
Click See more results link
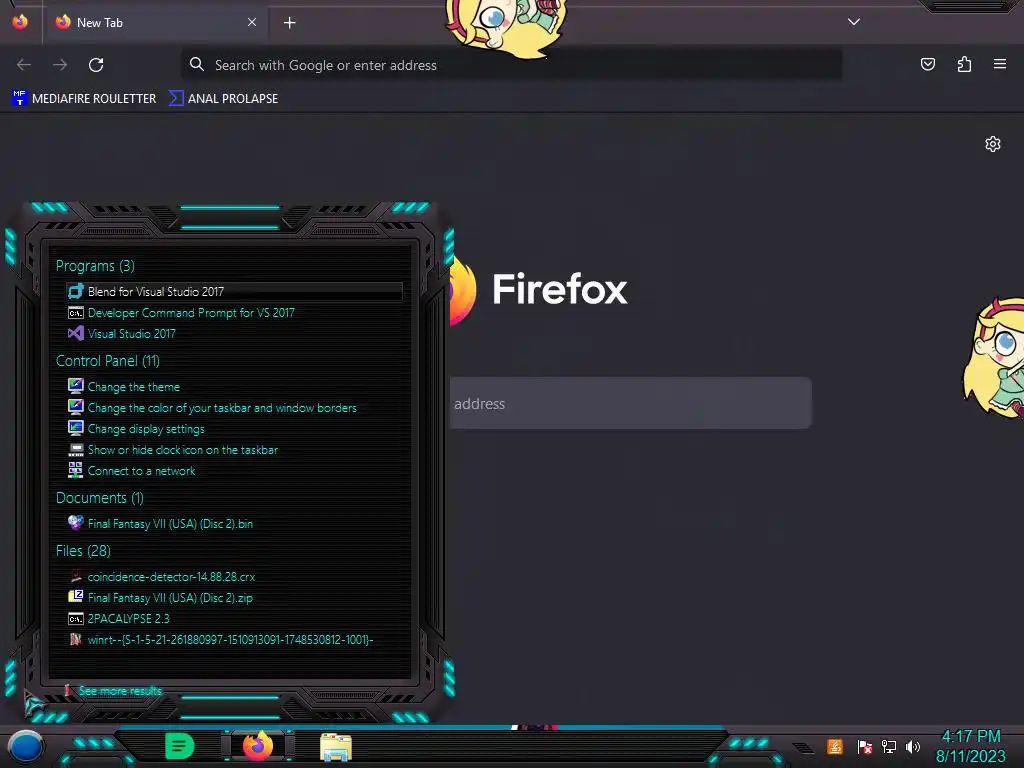(120, 691)
